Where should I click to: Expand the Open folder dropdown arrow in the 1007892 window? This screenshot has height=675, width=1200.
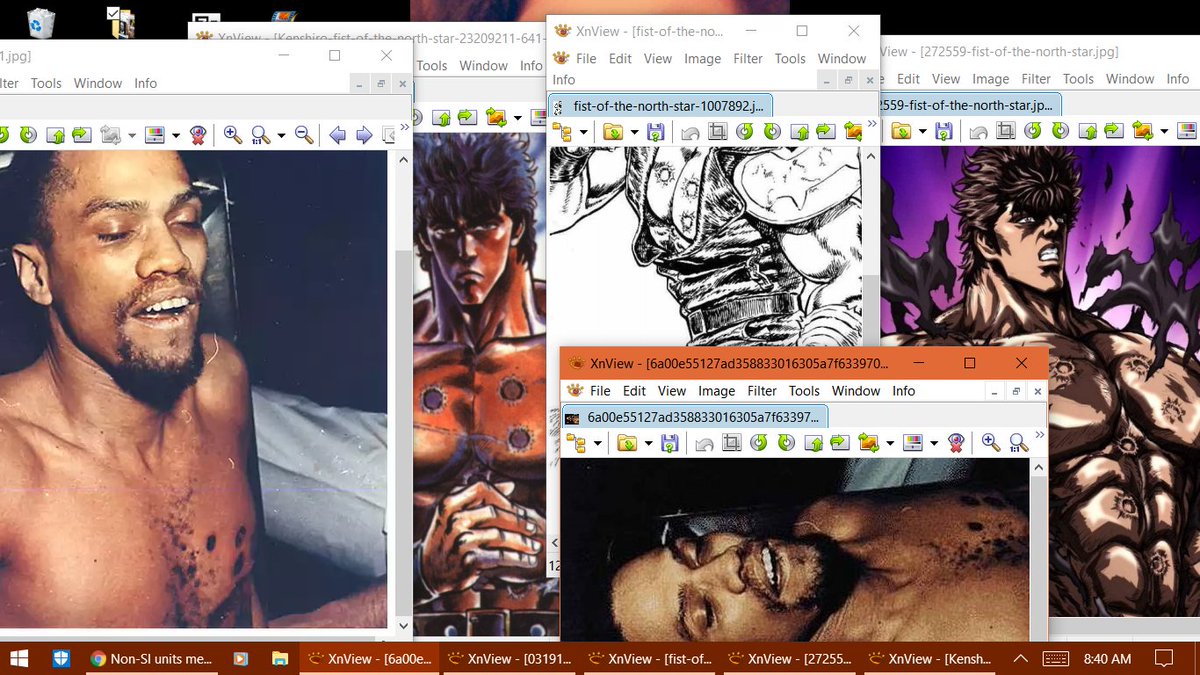pos(633,132)
